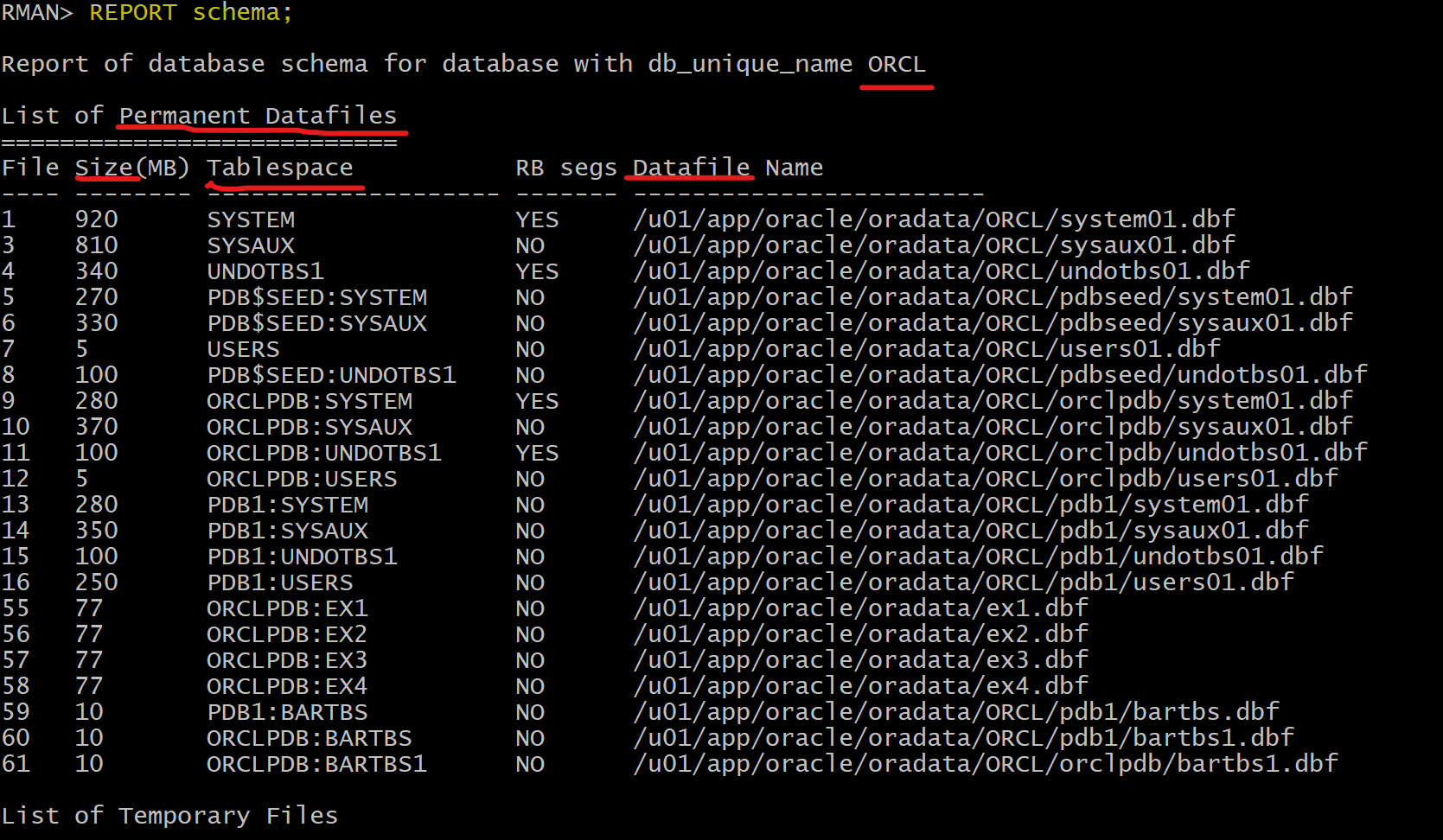
Task: Click the ORCLPDB:EX3 tablespace name
Action: [x=287, y=660]
